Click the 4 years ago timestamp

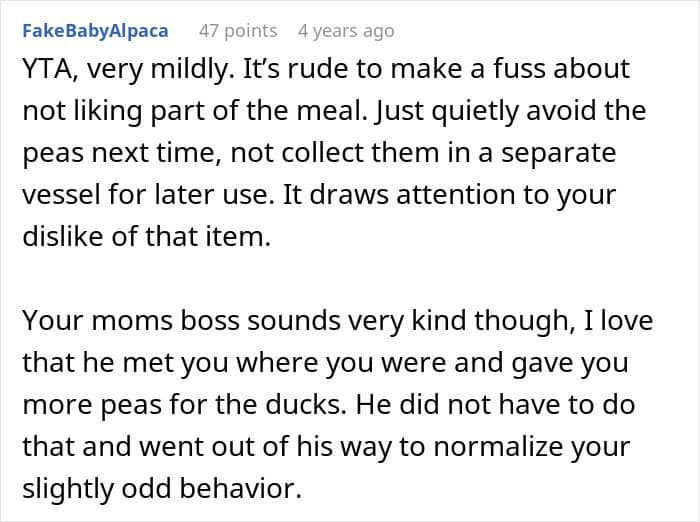pyautogui.click(x=347, y=31)
